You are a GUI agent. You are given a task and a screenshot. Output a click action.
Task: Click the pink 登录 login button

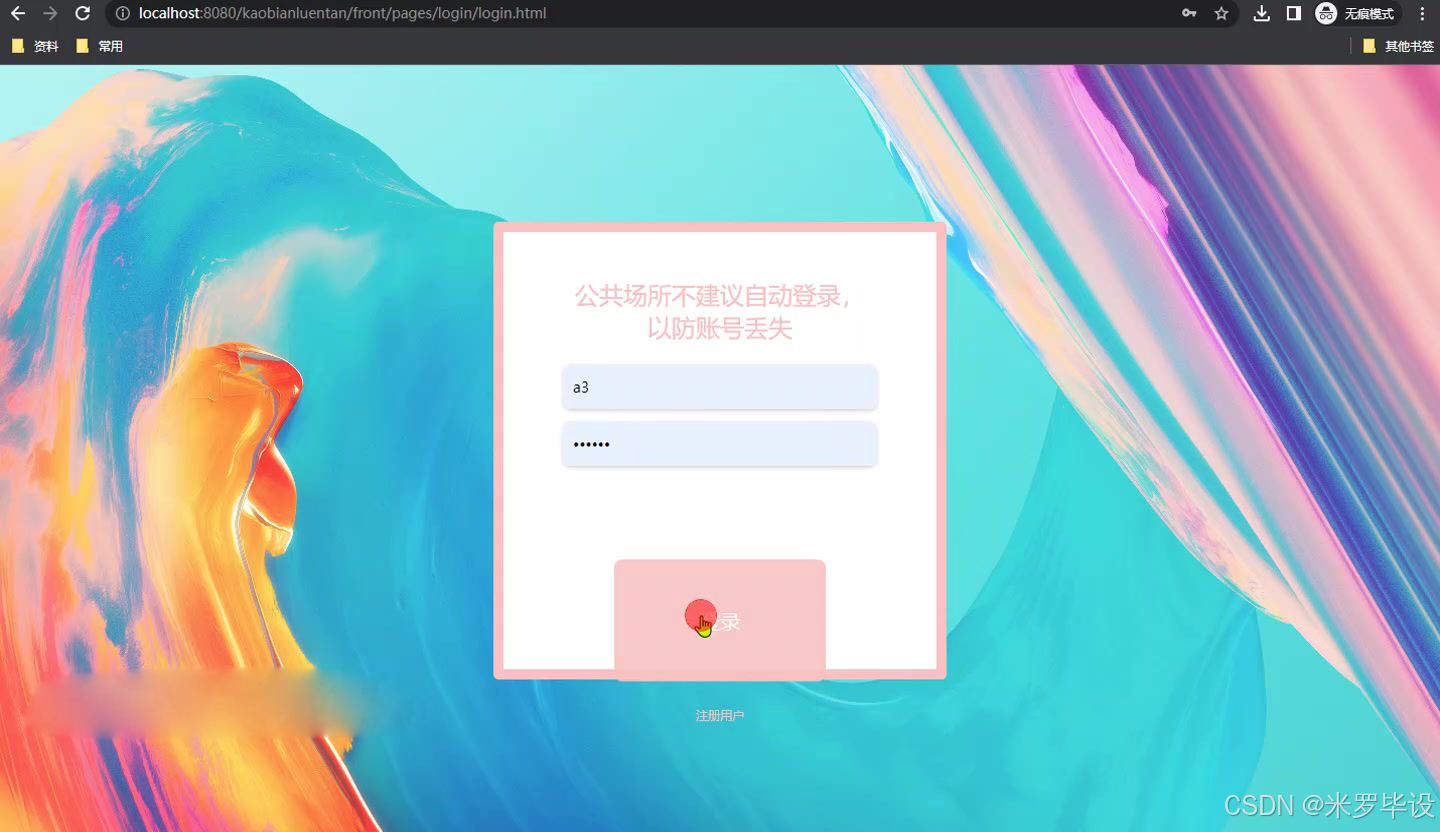tap(719, 619)
